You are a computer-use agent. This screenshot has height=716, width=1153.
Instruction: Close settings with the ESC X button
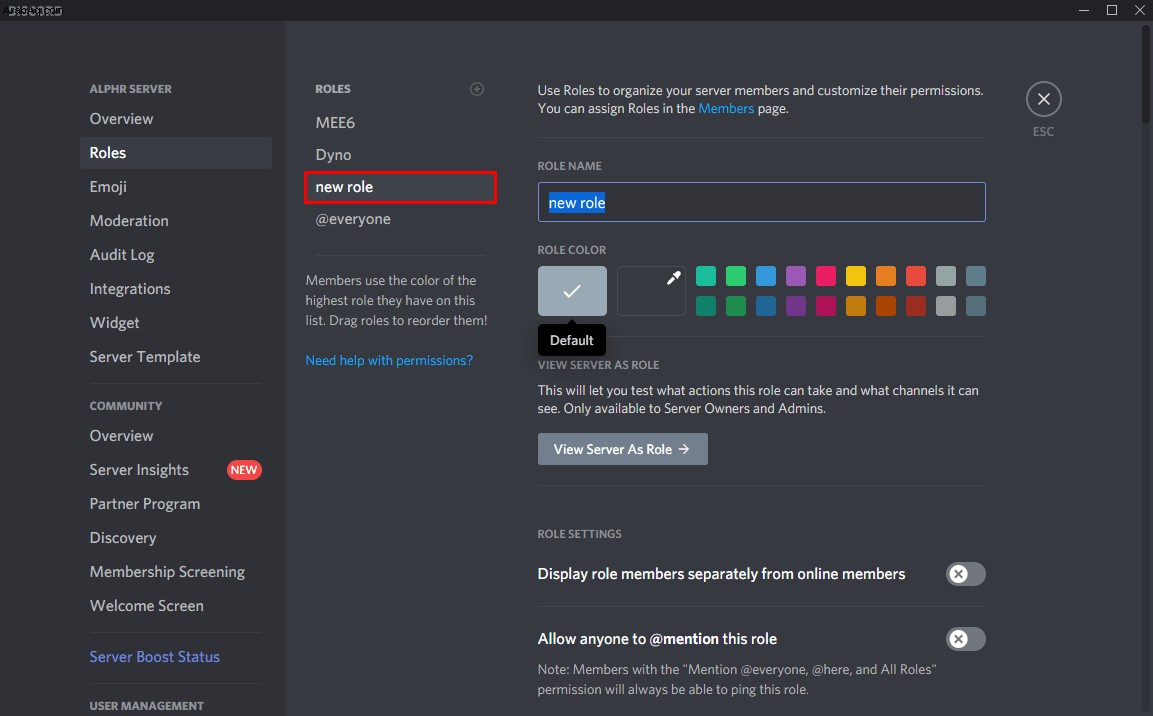[x=1043, y=99]
